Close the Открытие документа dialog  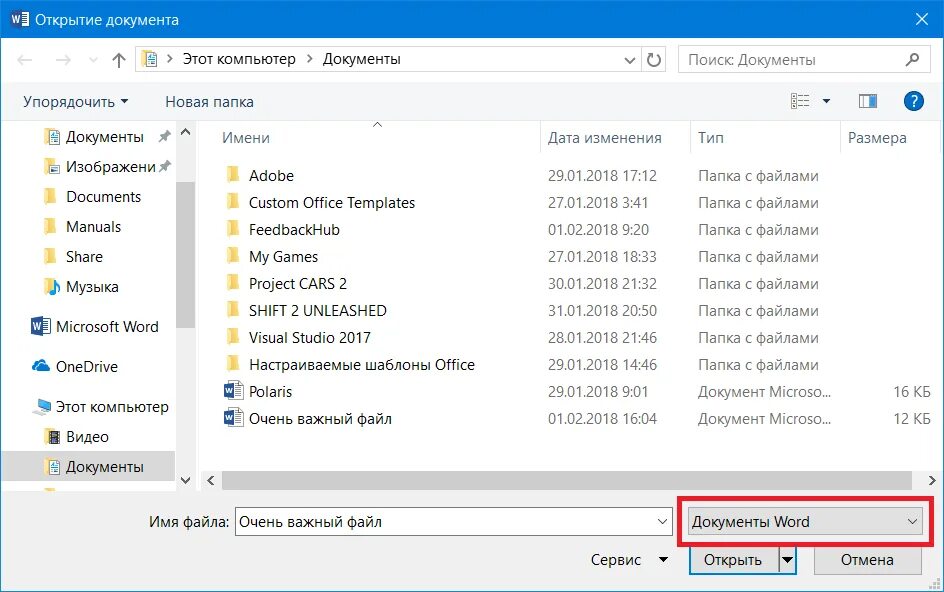[x=922, y=19]
